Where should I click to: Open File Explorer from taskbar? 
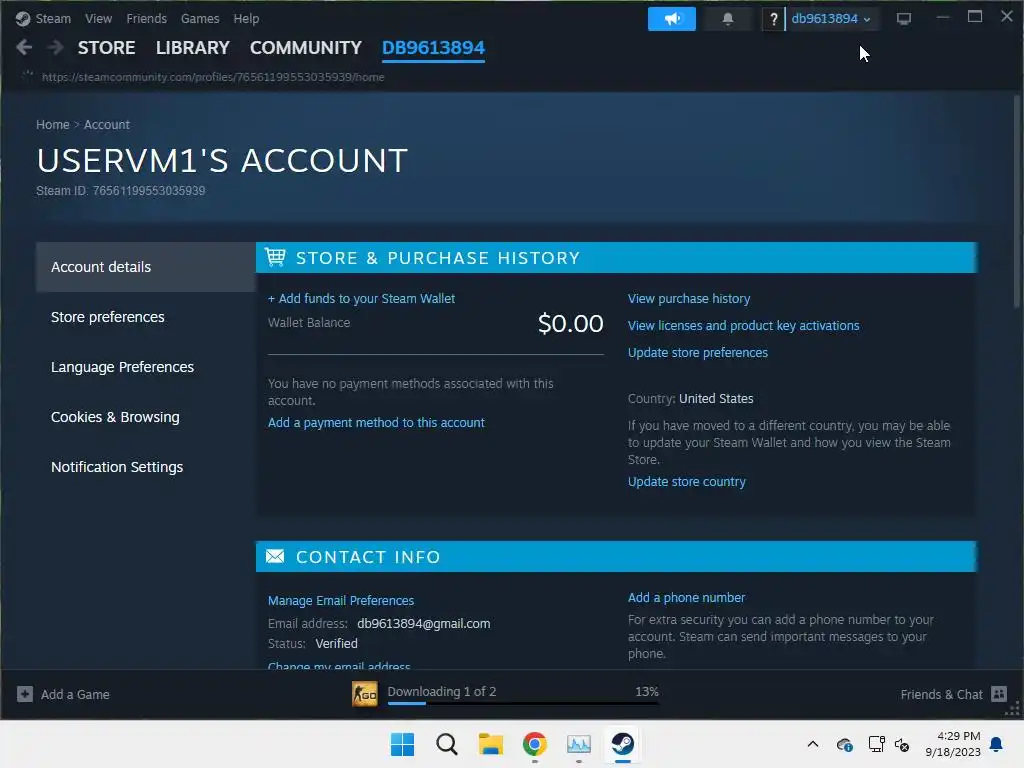pos(490,744)
